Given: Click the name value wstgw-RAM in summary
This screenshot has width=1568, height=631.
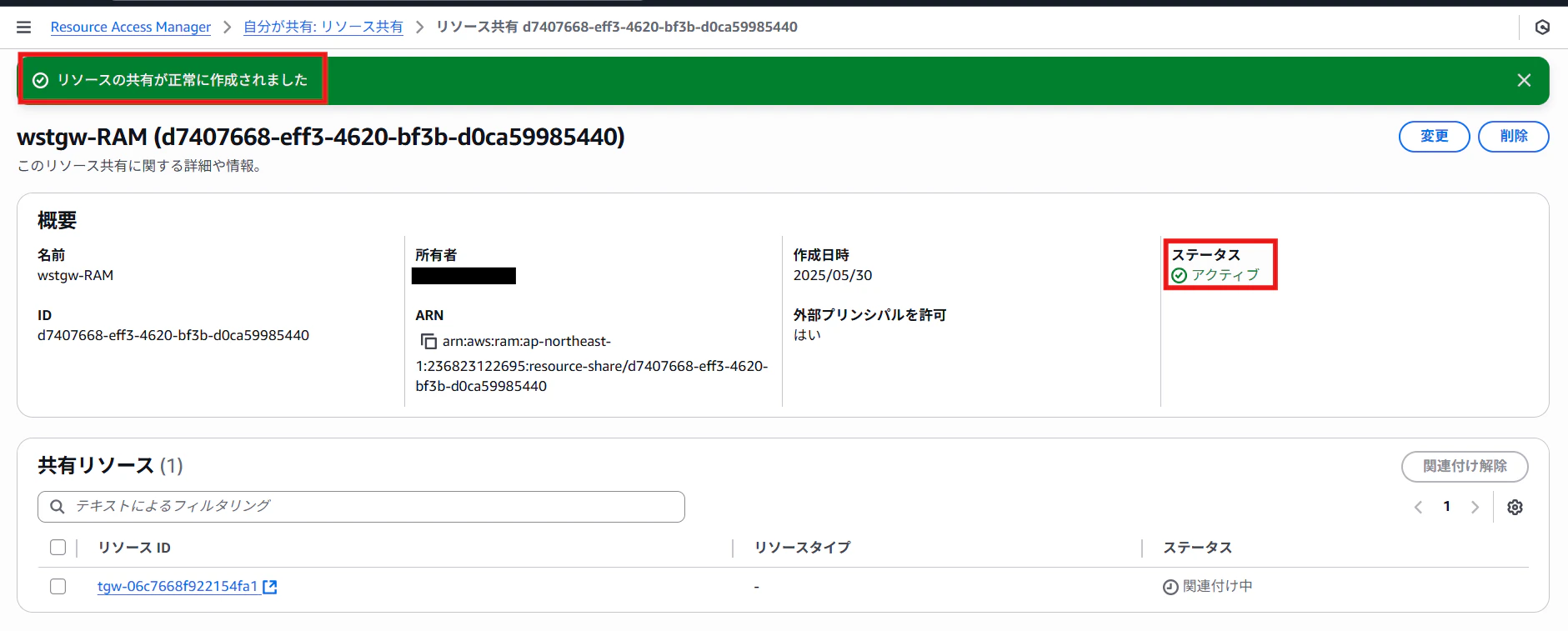Looking at the screenshot, I should pyautogui.click(x=75, y=275).
